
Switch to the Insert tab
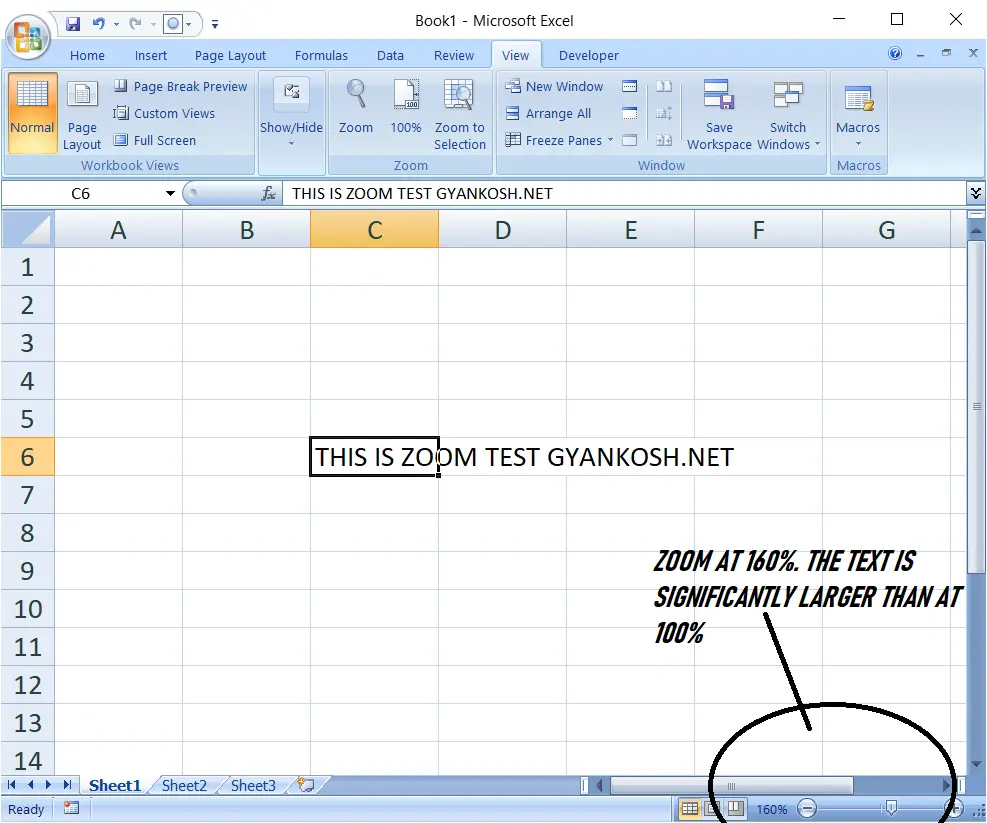[x=150, y=55]
